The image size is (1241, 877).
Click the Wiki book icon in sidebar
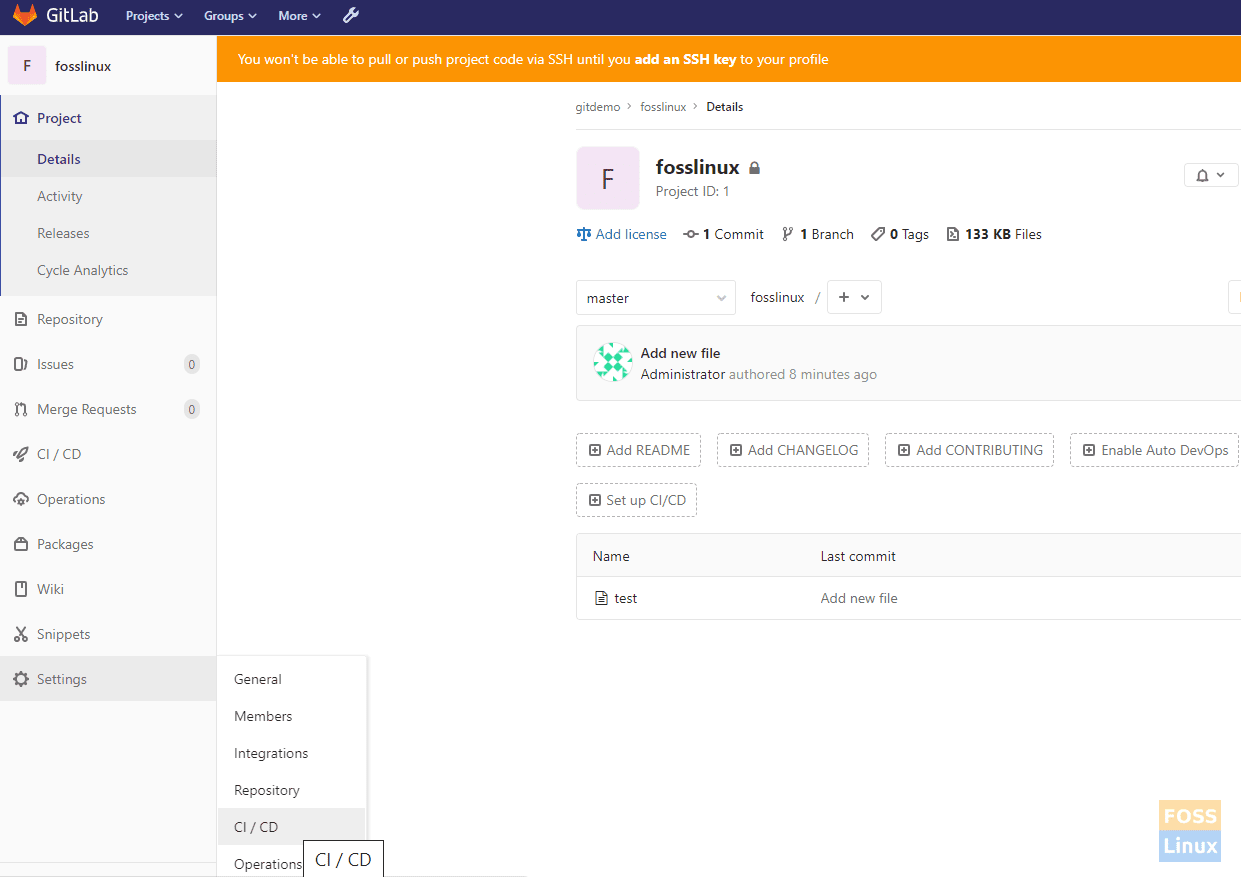pos(20,589)
